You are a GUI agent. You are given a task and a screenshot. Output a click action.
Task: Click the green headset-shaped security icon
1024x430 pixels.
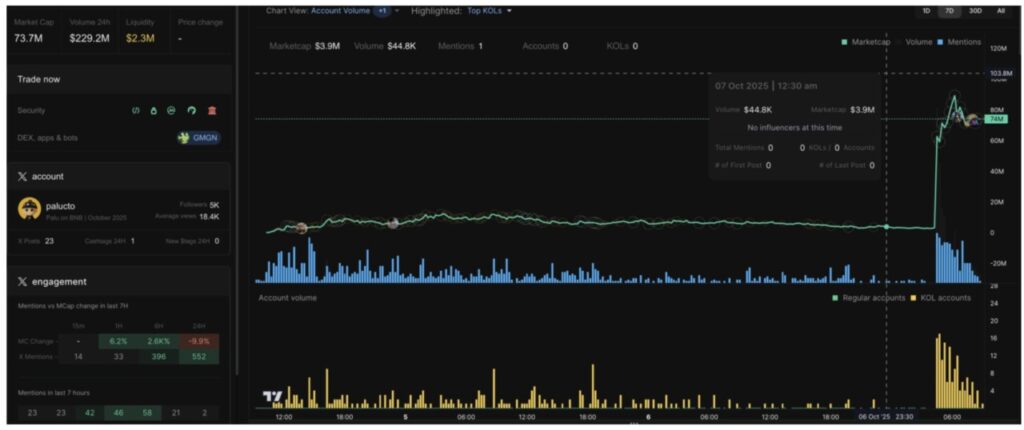192,111
